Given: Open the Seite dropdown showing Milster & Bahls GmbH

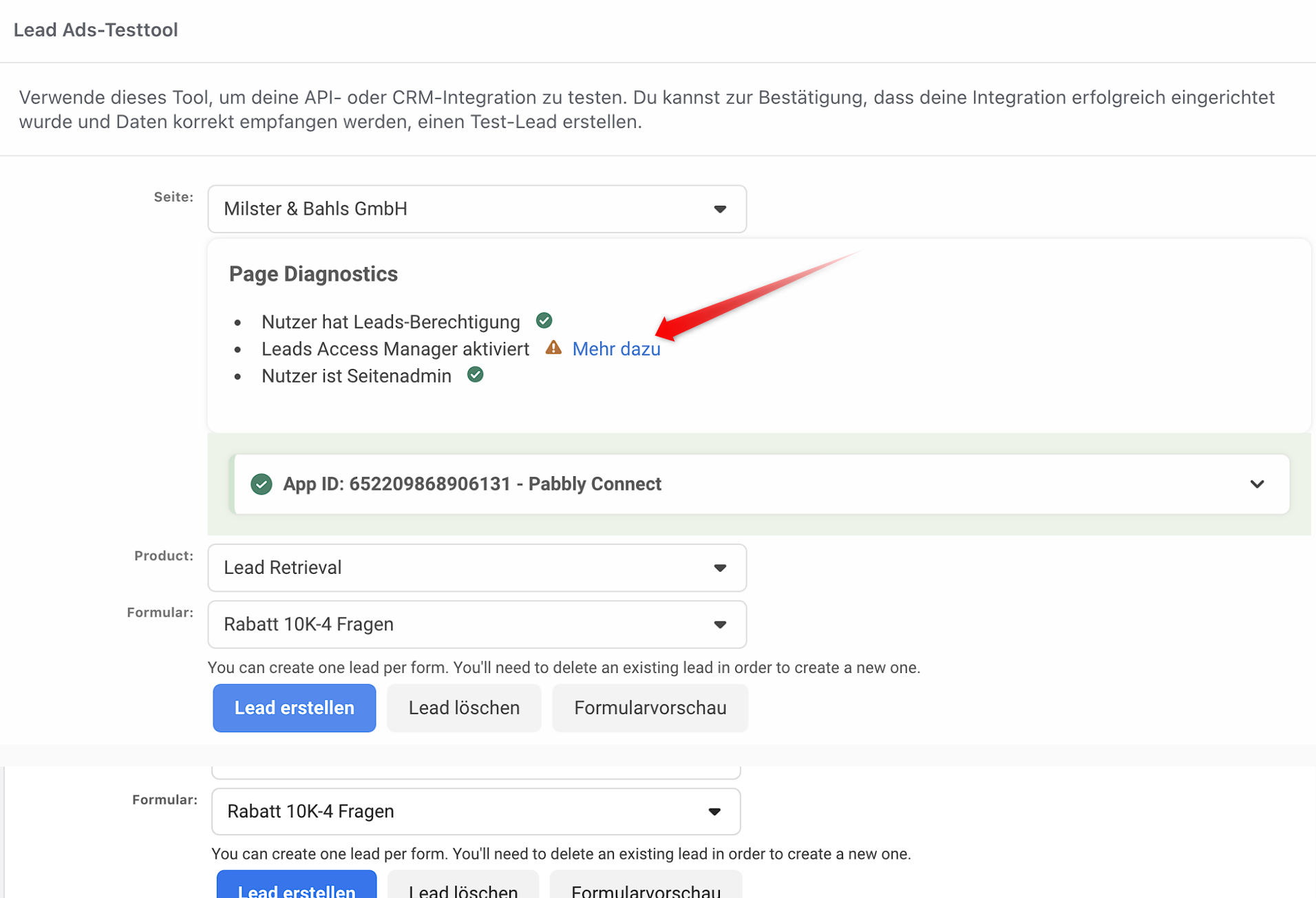Looking at the screenshot, I should 477,209.
